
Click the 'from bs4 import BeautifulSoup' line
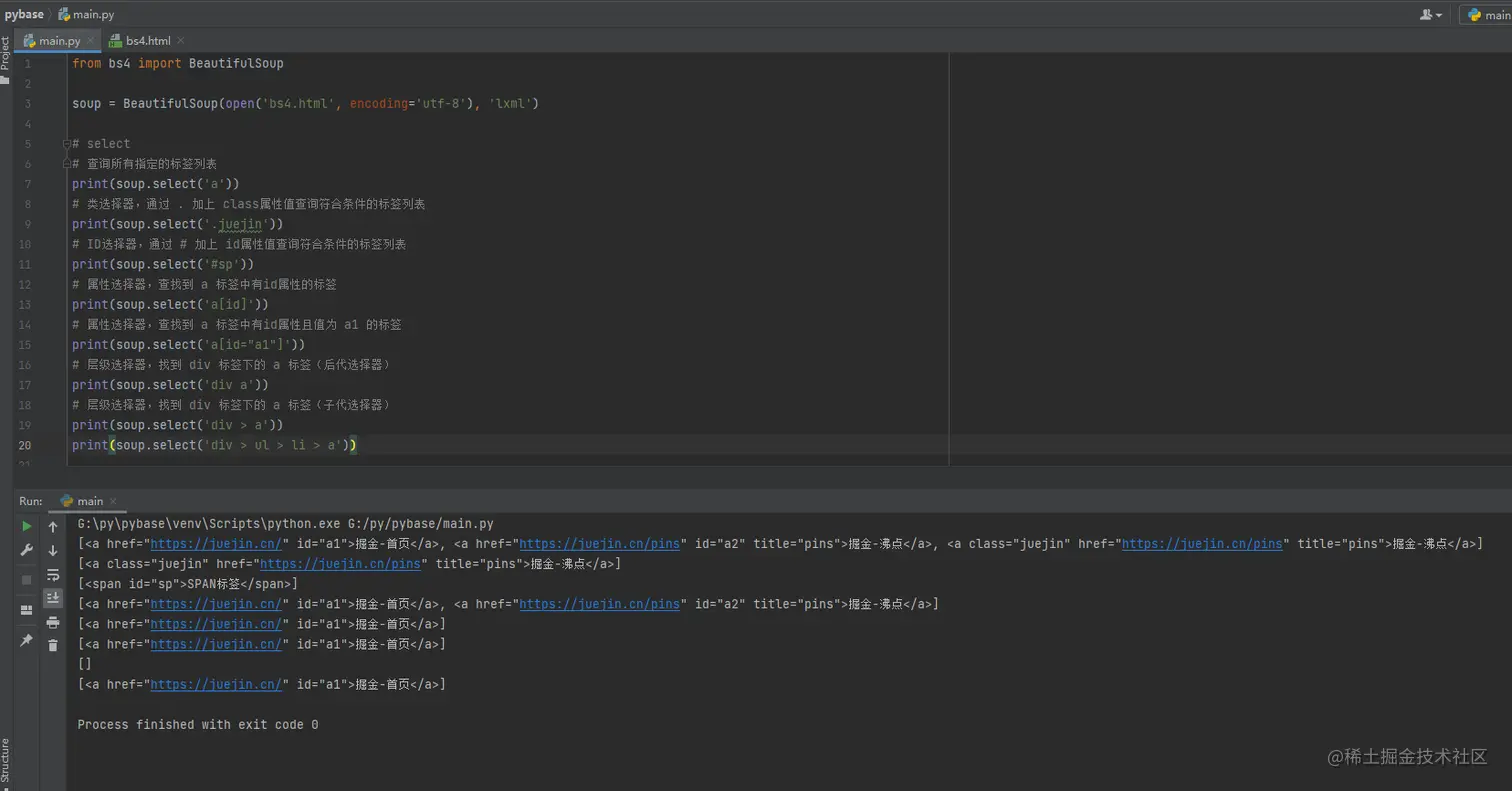coord(178,63)
